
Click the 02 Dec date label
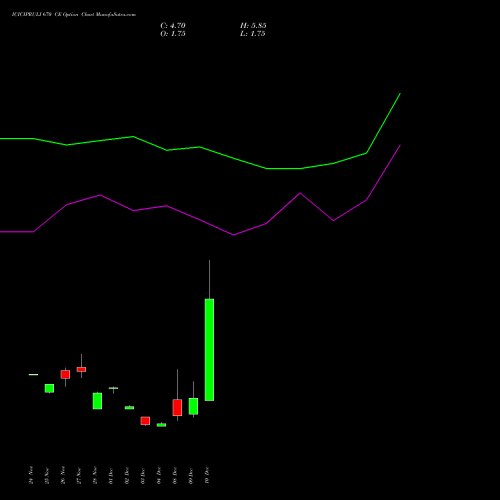coord(127,476)
